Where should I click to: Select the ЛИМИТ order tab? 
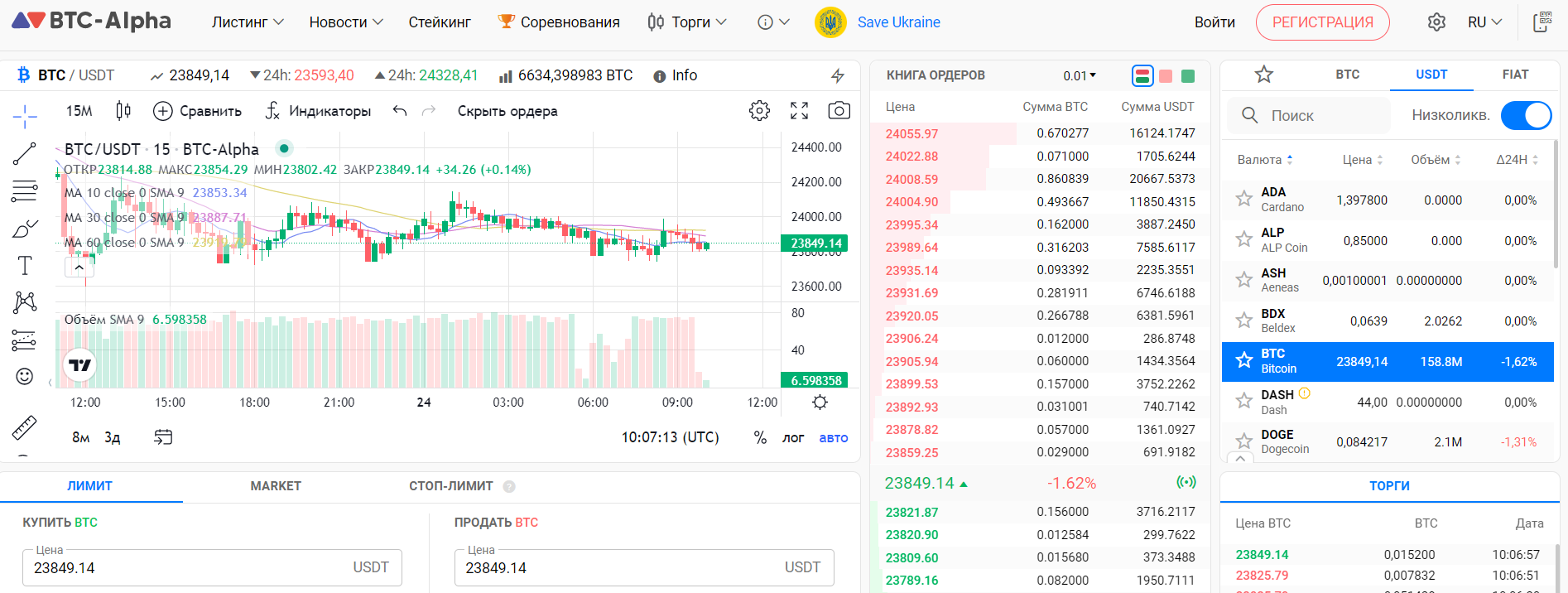(x=90, y=486)
